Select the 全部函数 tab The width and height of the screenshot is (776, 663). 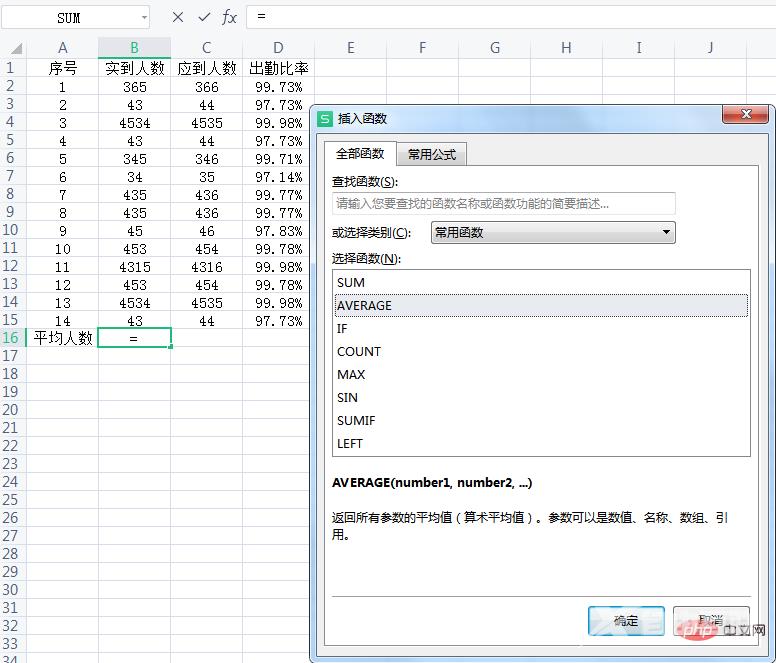click(359, 154)
